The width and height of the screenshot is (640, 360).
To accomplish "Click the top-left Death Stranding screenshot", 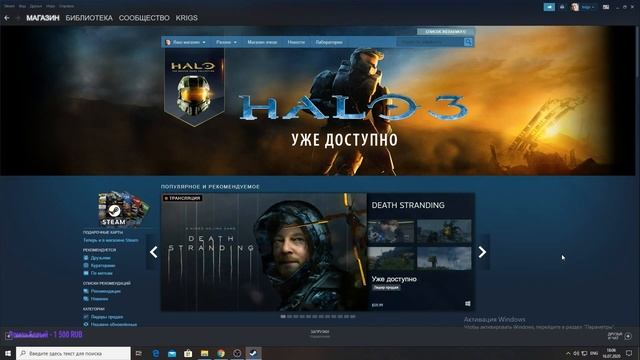I will point(391,231).
